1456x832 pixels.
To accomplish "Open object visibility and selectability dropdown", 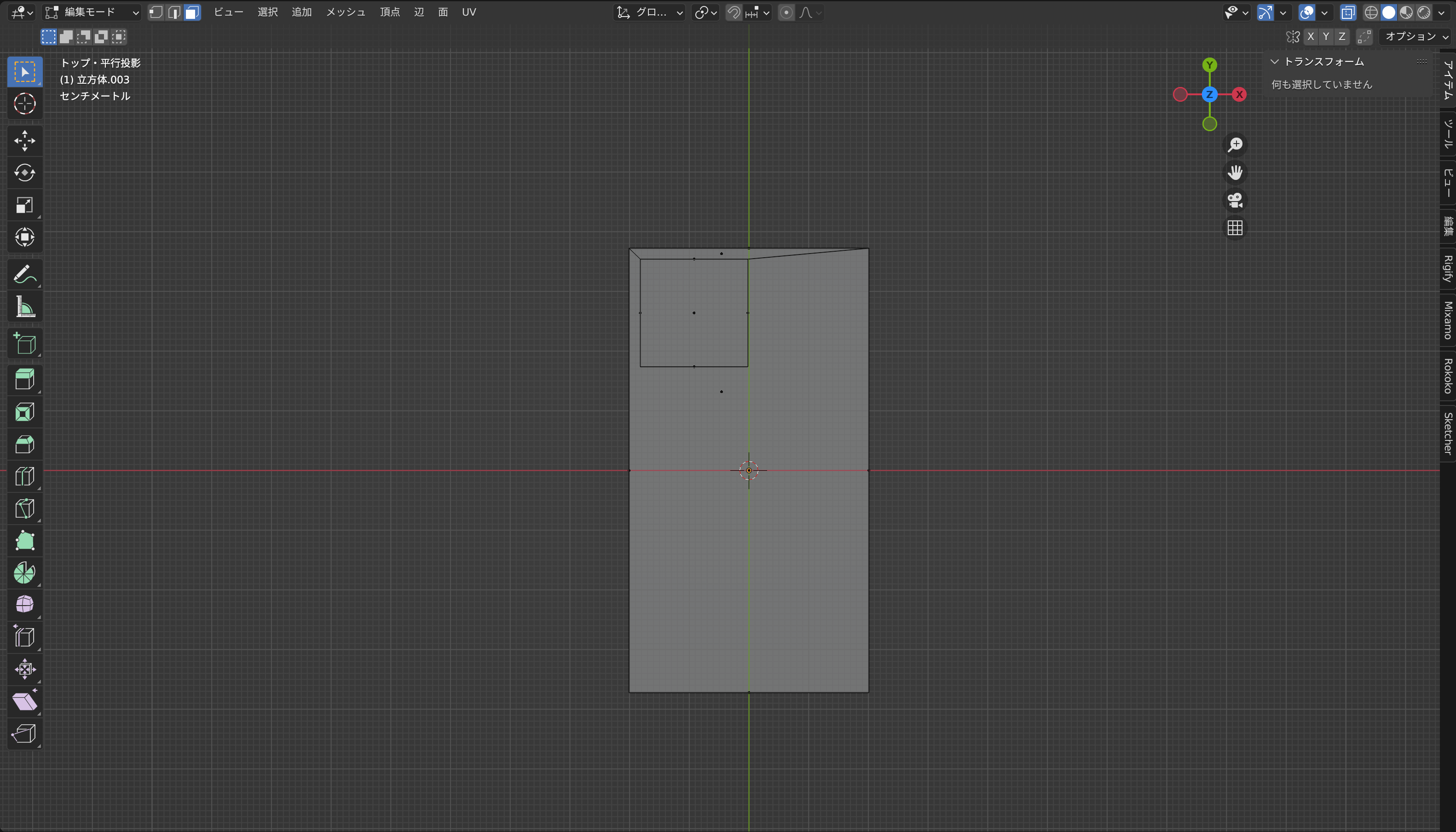I will (x=1236, y=12).
